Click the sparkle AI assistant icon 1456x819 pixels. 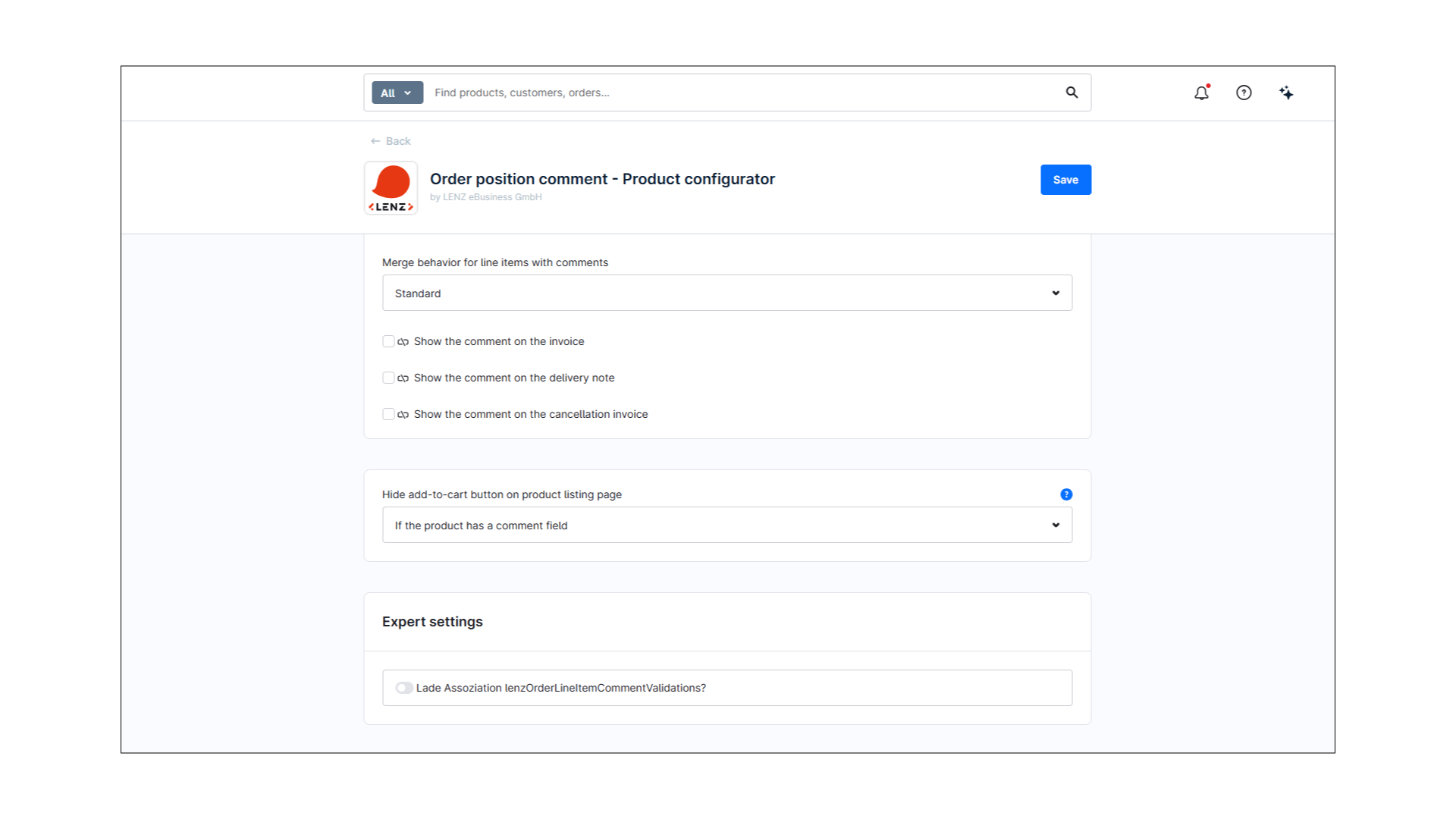click(x=1286, y=93)
